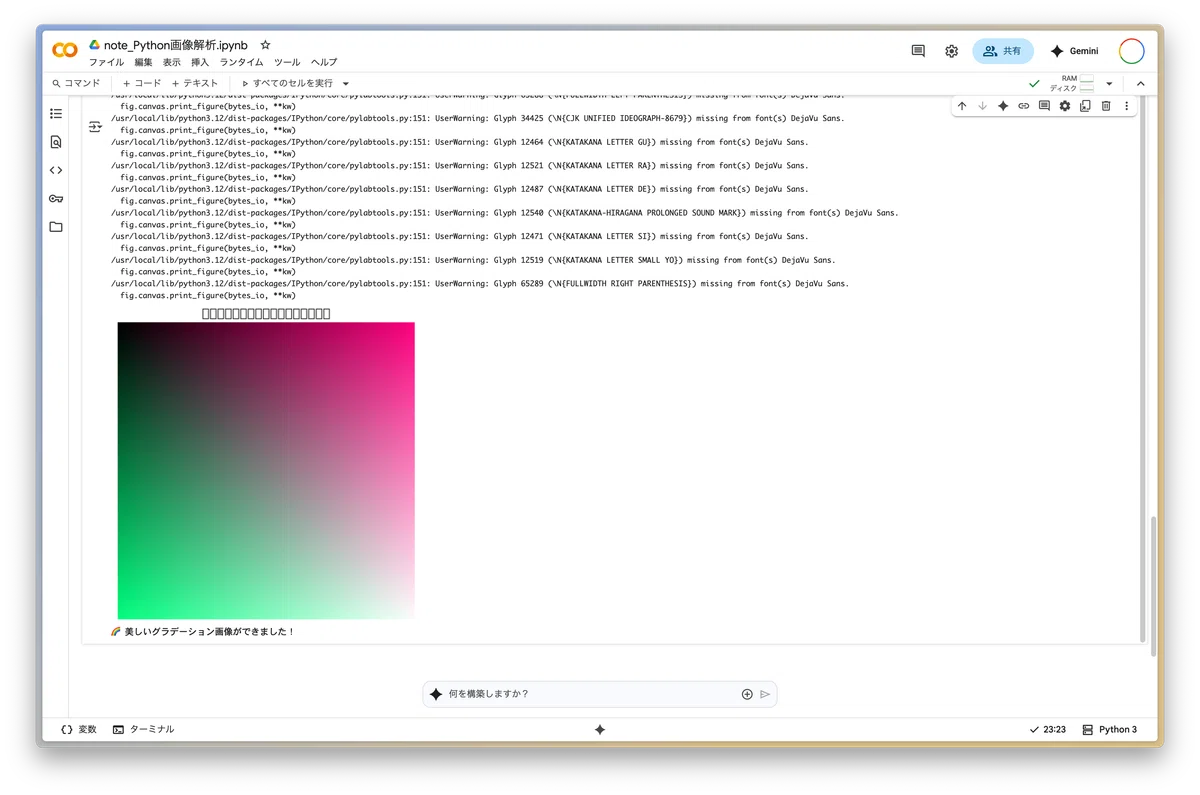Viewport: 1200px width, 795px height.
Task: Open the ヘルプ menu
Action: point(324,62)
